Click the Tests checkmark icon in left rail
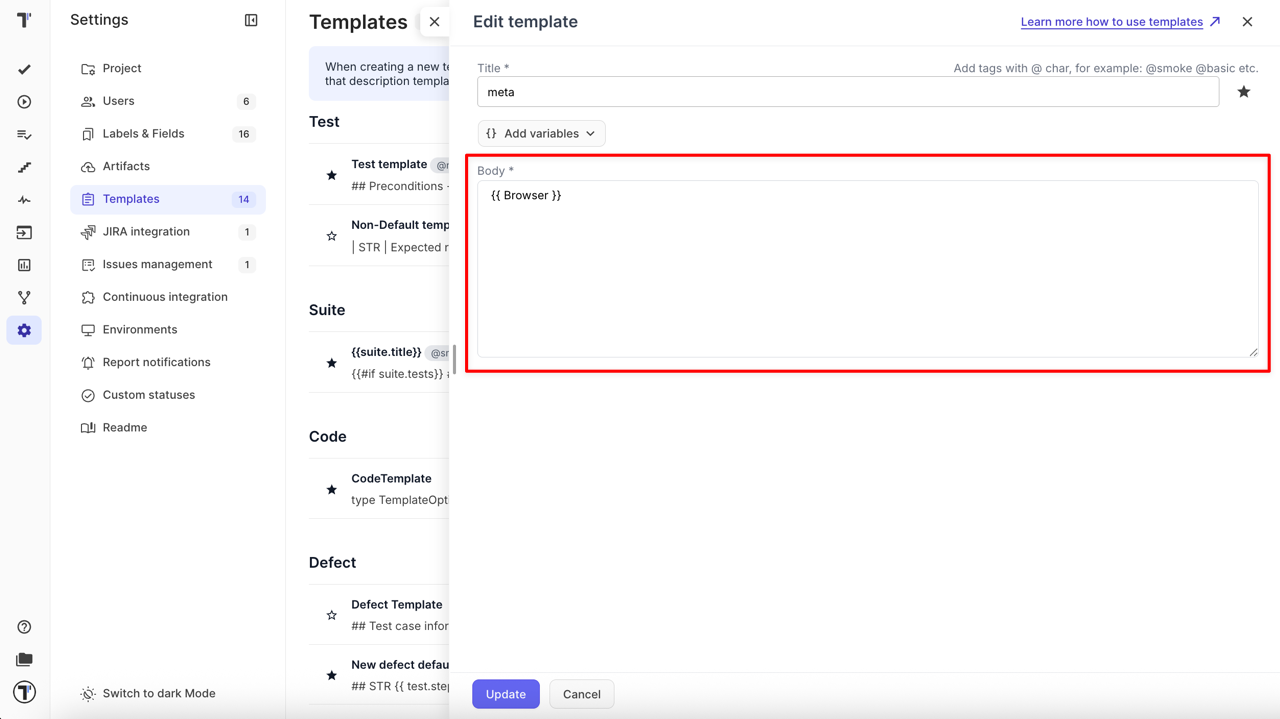Image resolution: width=1280 pixels, height=719 pixels. coord(24,69)
